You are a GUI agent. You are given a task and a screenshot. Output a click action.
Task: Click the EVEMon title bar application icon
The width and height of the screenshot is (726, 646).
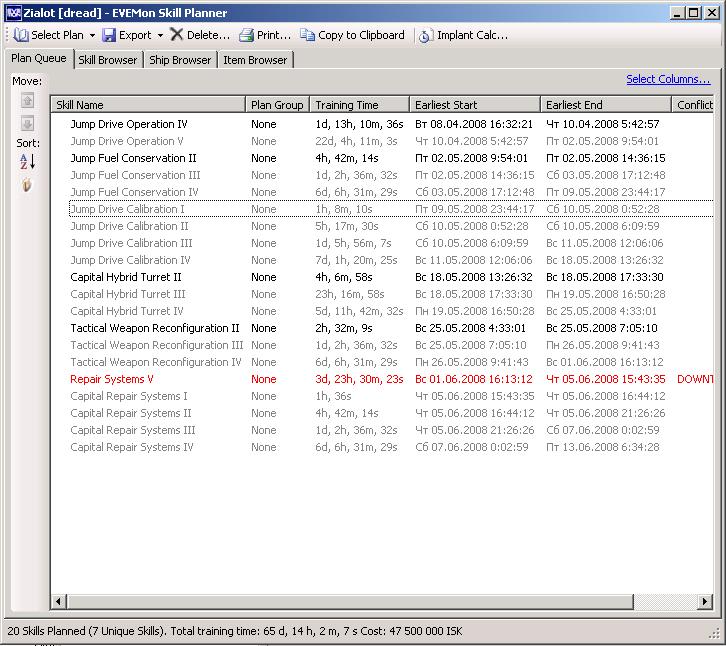click(13, 13)
